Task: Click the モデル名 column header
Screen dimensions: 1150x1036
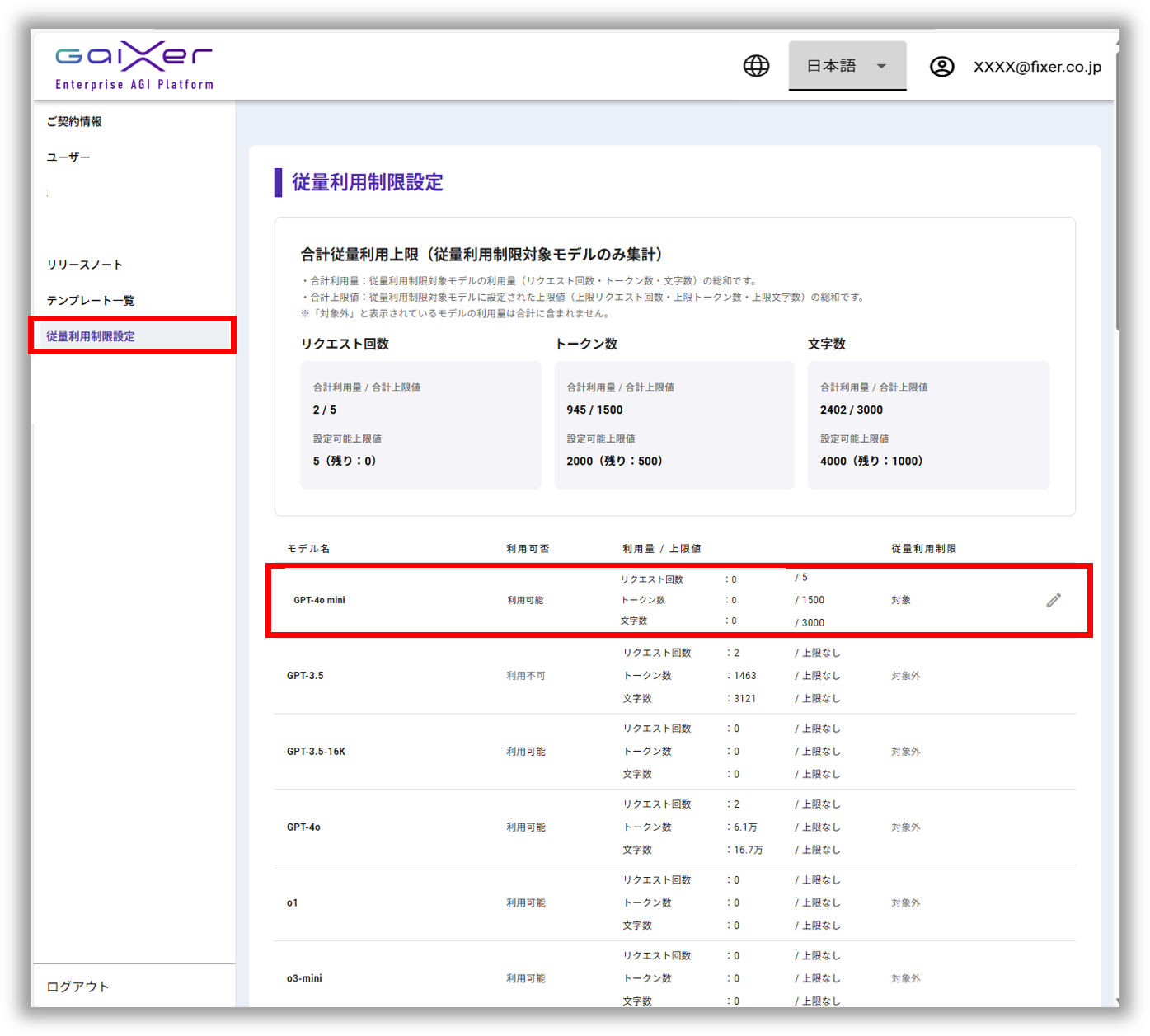Action: 308,549
